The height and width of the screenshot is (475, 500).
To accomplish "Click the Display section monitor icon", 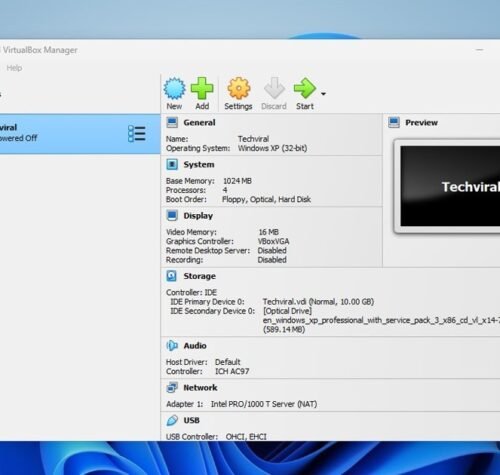I will tap(172, 216).
